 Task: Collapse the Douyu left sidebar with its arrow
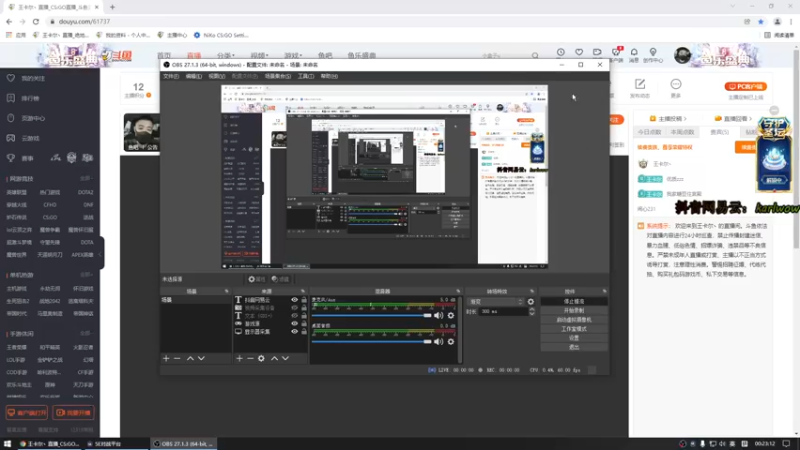[101, 254]
